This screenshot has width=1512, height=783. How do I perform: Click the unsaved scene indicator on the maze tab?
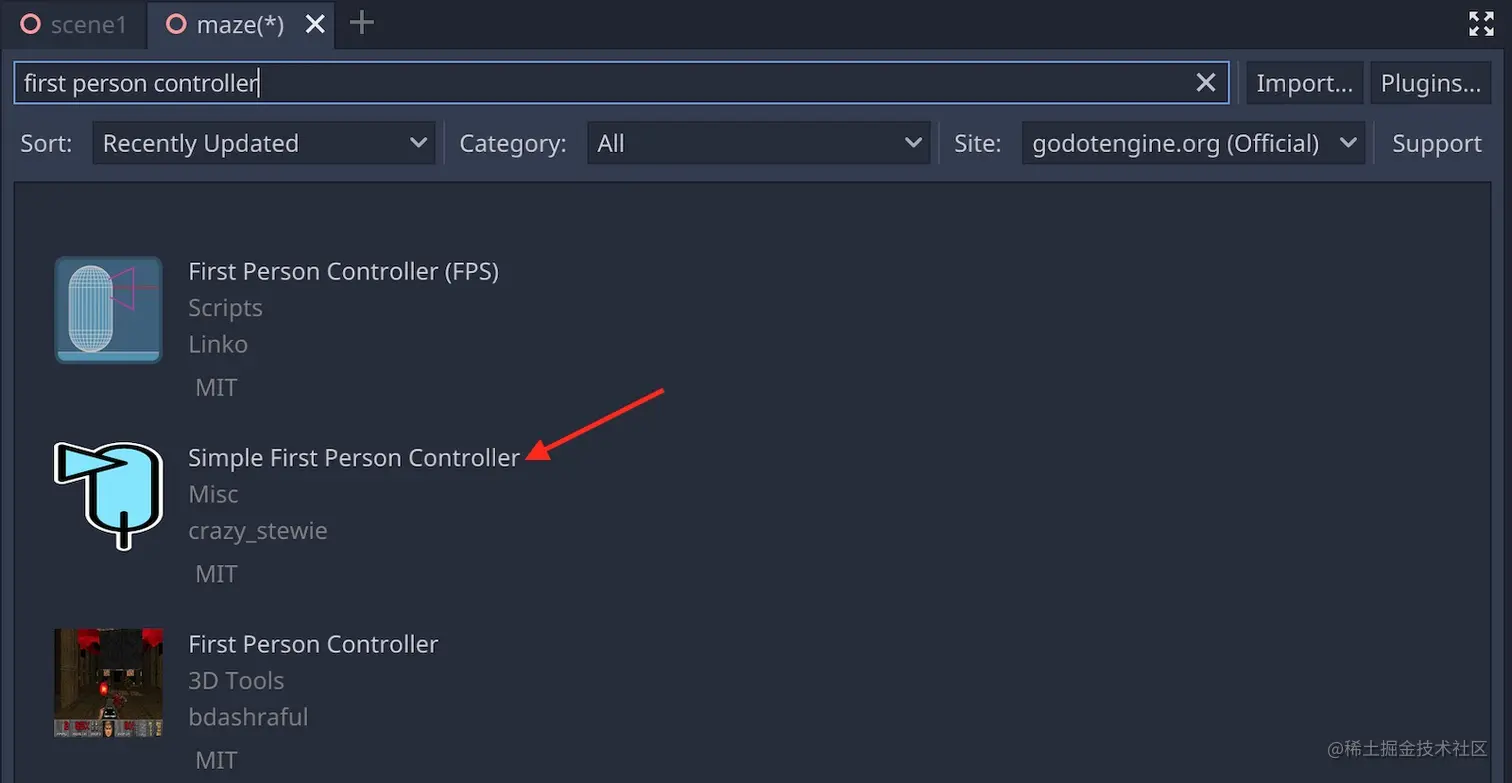click(176, 25)
